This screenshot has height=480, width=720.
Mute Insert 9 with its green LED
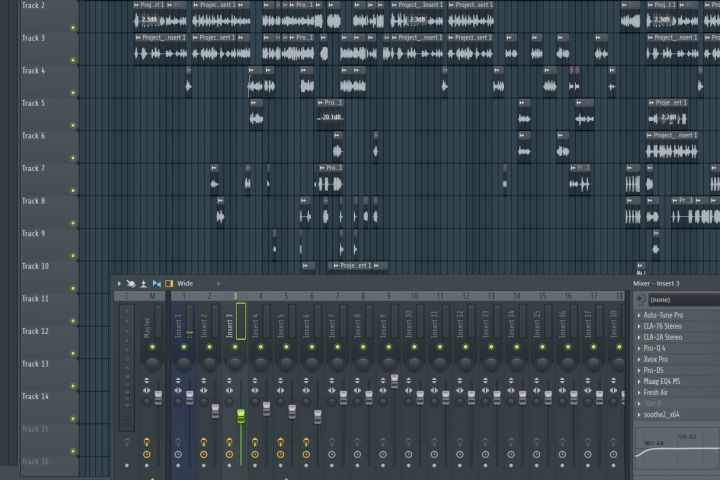(388, 347)
